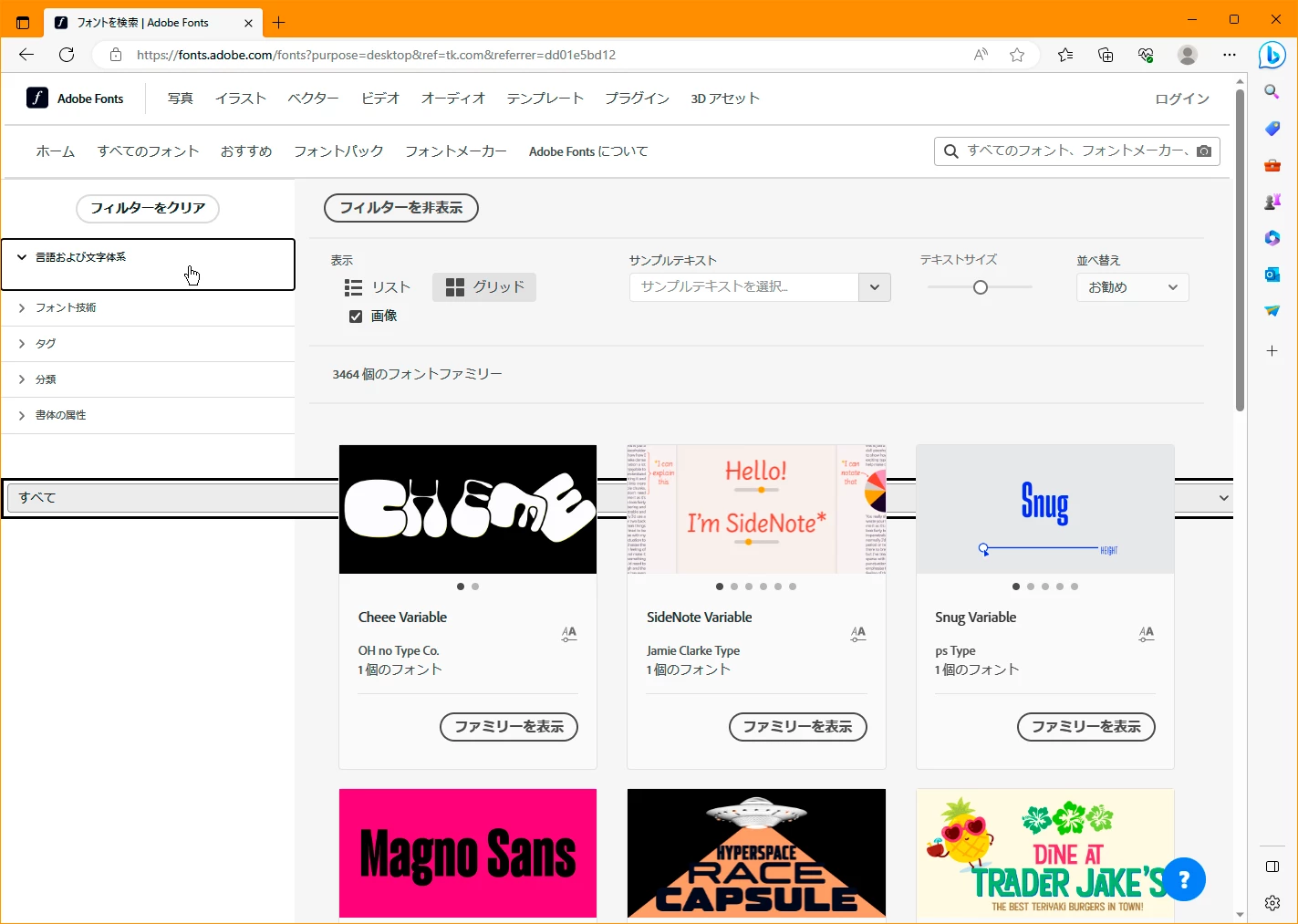Add page to favorites star icon

pos(1017,55)
